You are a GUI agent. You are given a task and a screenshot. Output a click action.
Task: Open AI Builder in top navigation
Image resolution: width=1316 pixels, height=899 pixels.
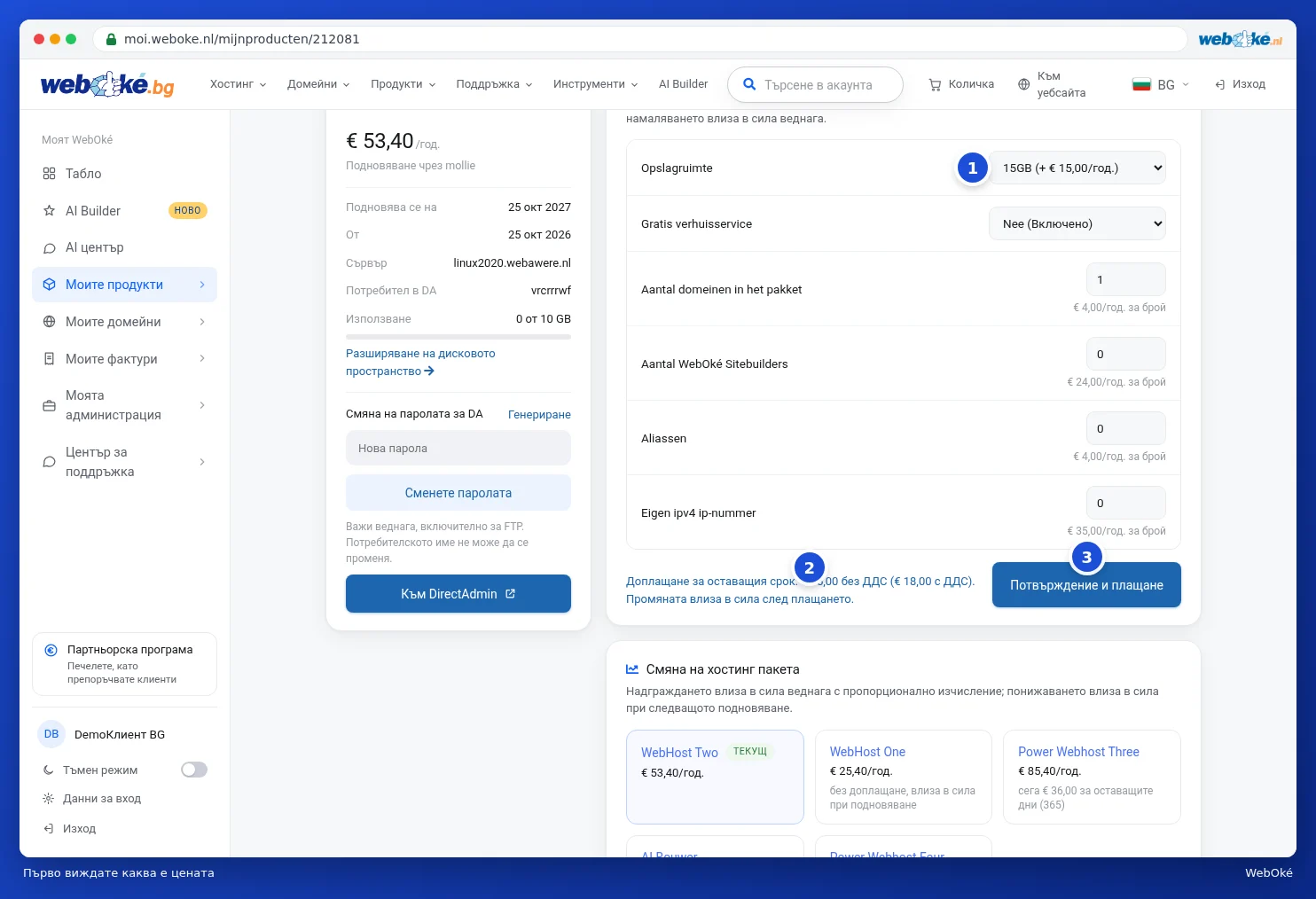coord(683,84)
